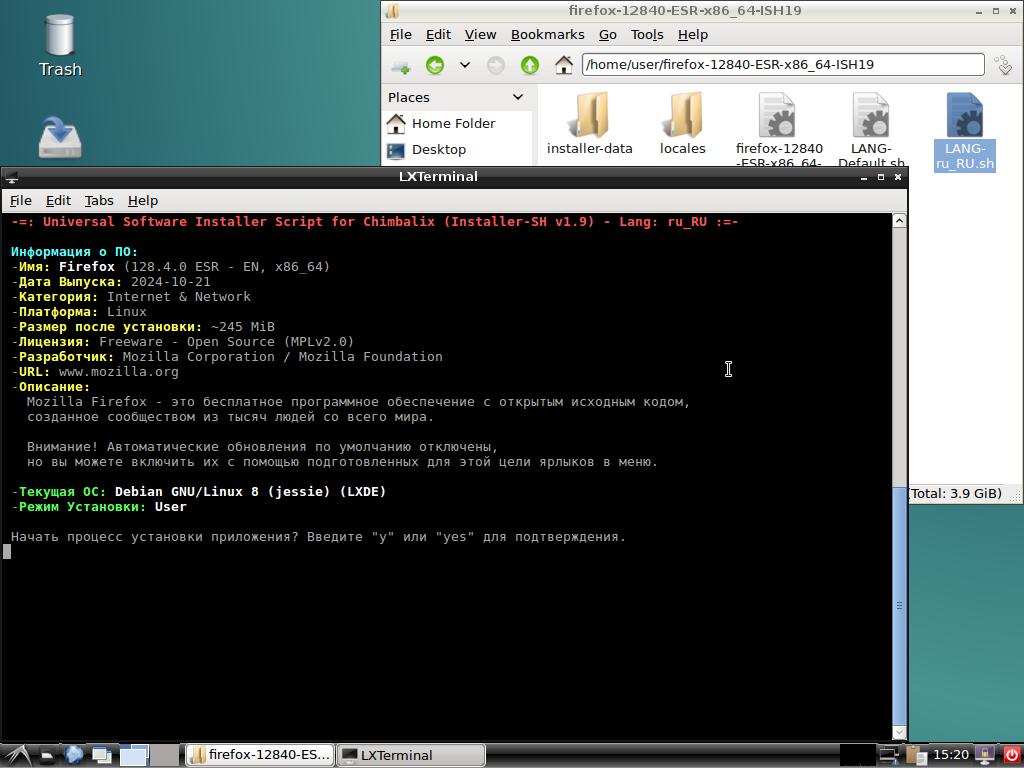
Task: Launch web browser globe icon in taskbar
Action: tap(74, 755)
